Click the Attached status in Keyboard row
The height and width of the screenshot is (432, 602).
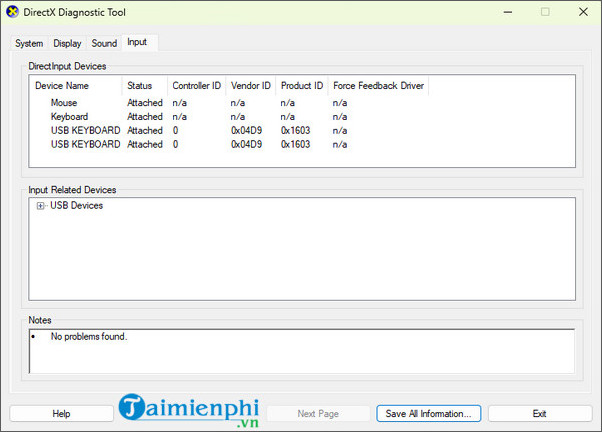pos(145,117)
